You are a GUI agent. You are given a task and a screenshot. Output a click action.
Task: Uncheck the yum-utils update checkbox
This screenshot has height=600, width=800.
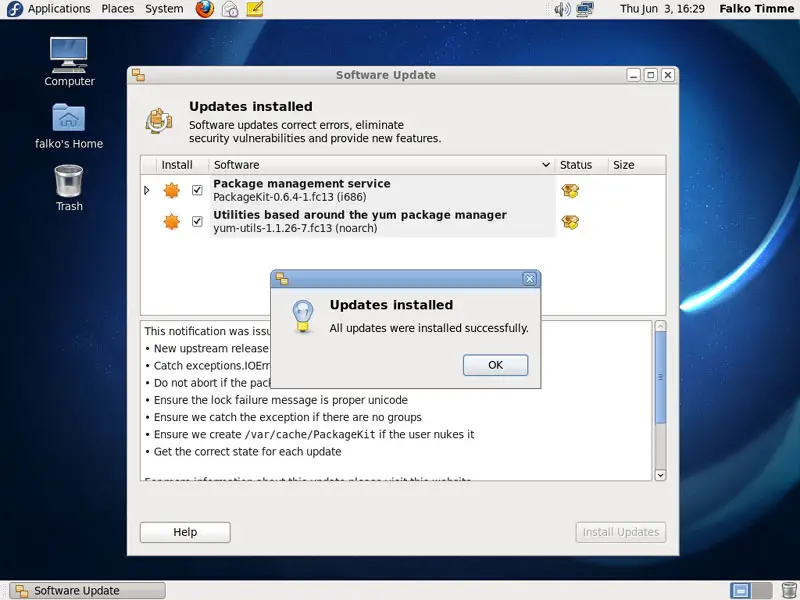click(197, 221)
